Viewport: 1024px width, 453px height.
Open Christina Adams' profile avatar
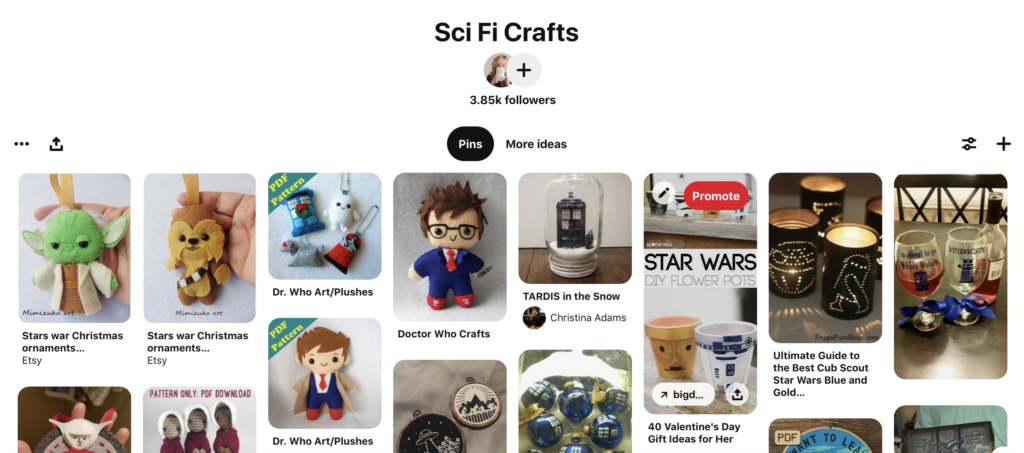point(534,318)
